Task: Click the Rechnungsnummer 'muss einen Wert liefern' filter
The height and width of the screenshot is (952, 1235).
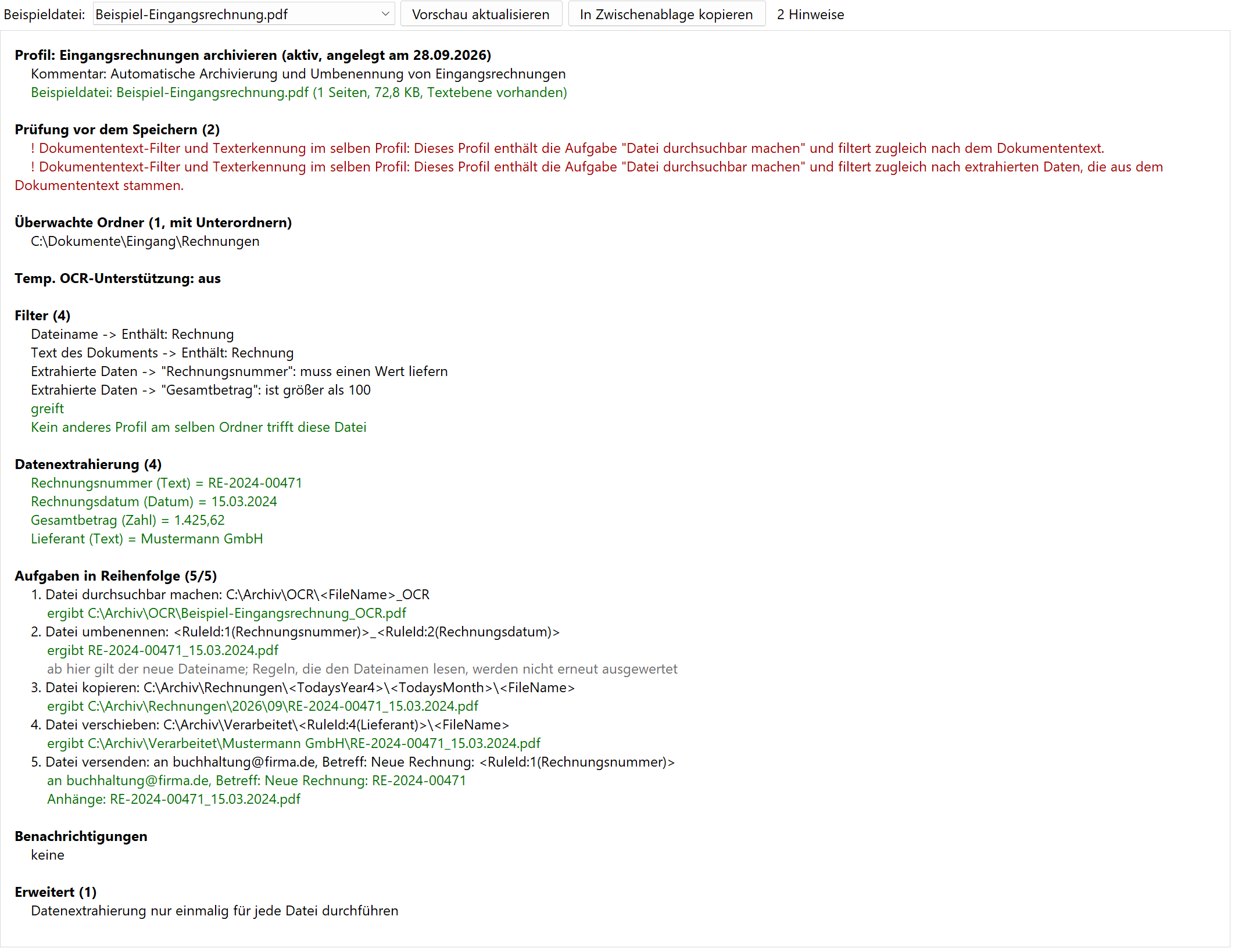Action: tap(239, 371)
